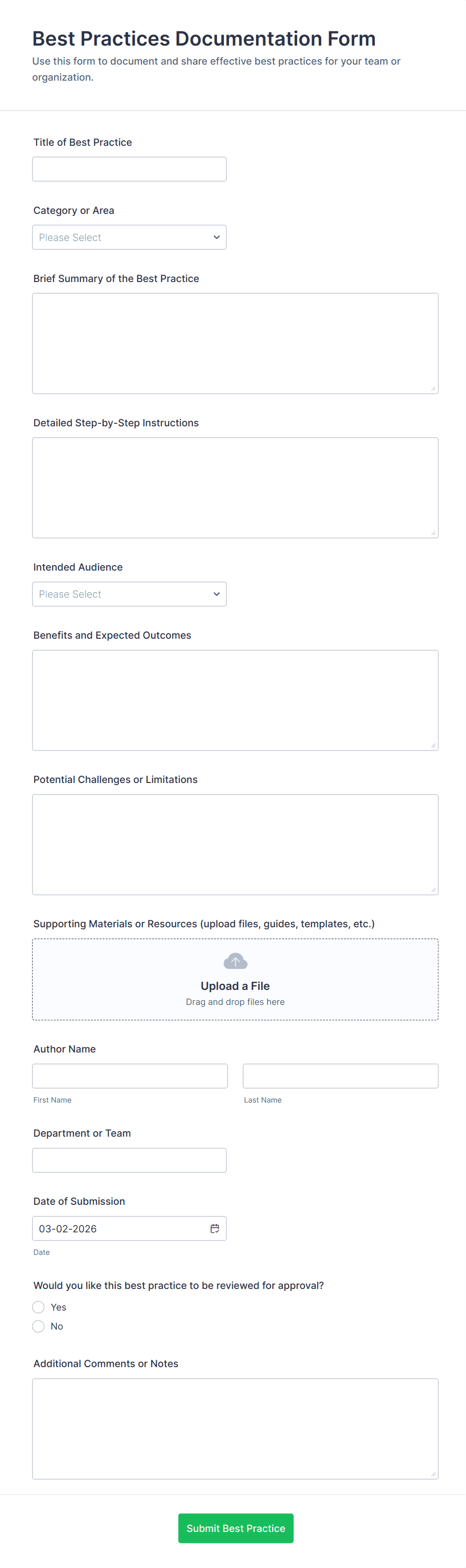Click the Brief Summary text area
Viewport: 466px width, 1568px height.
pyautogui.click(x=235, y=342)
